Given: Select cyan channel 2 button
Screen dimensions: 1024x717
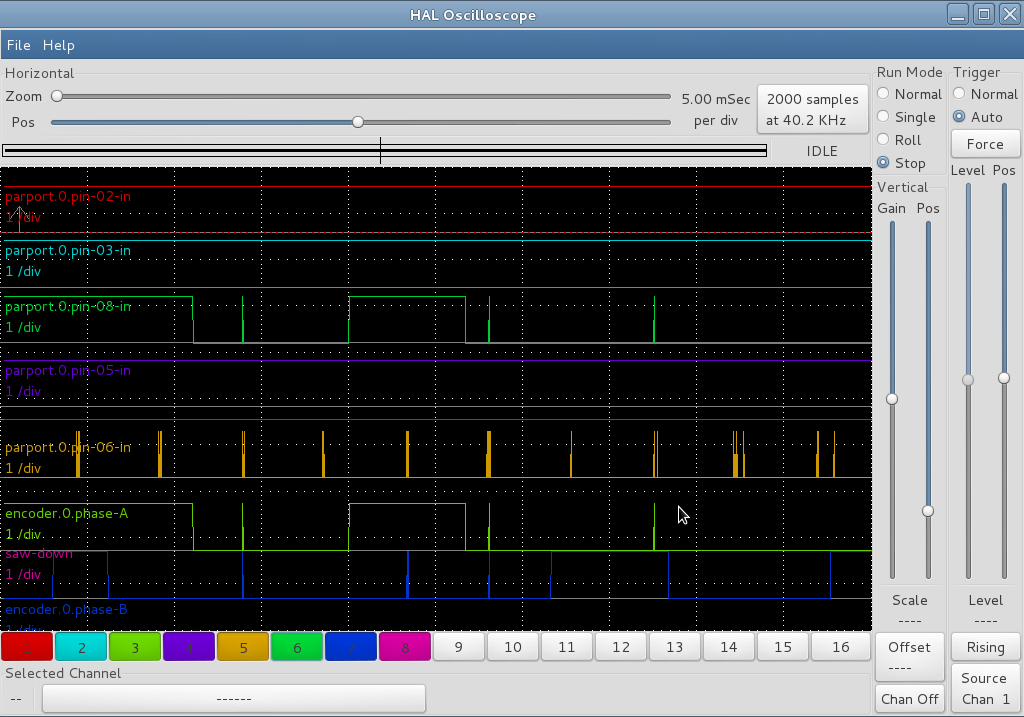Looking at the screenshot, I should pos(81,647).
